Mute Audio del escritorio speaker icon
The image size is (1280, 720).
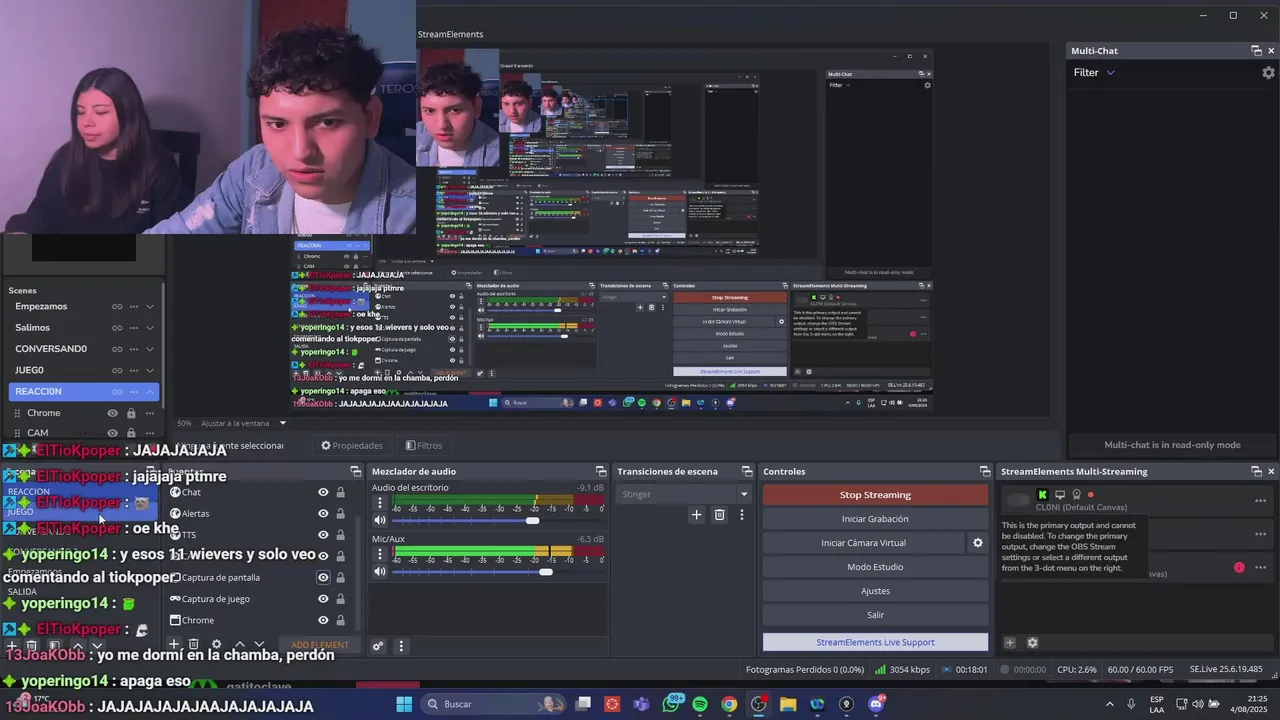coord(379,520)
